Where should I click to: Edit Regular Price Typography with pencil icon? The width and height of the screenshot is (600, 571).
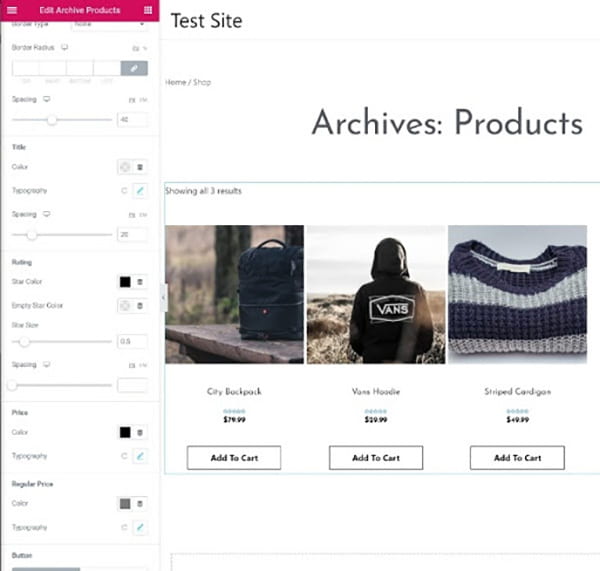(140, 527)
